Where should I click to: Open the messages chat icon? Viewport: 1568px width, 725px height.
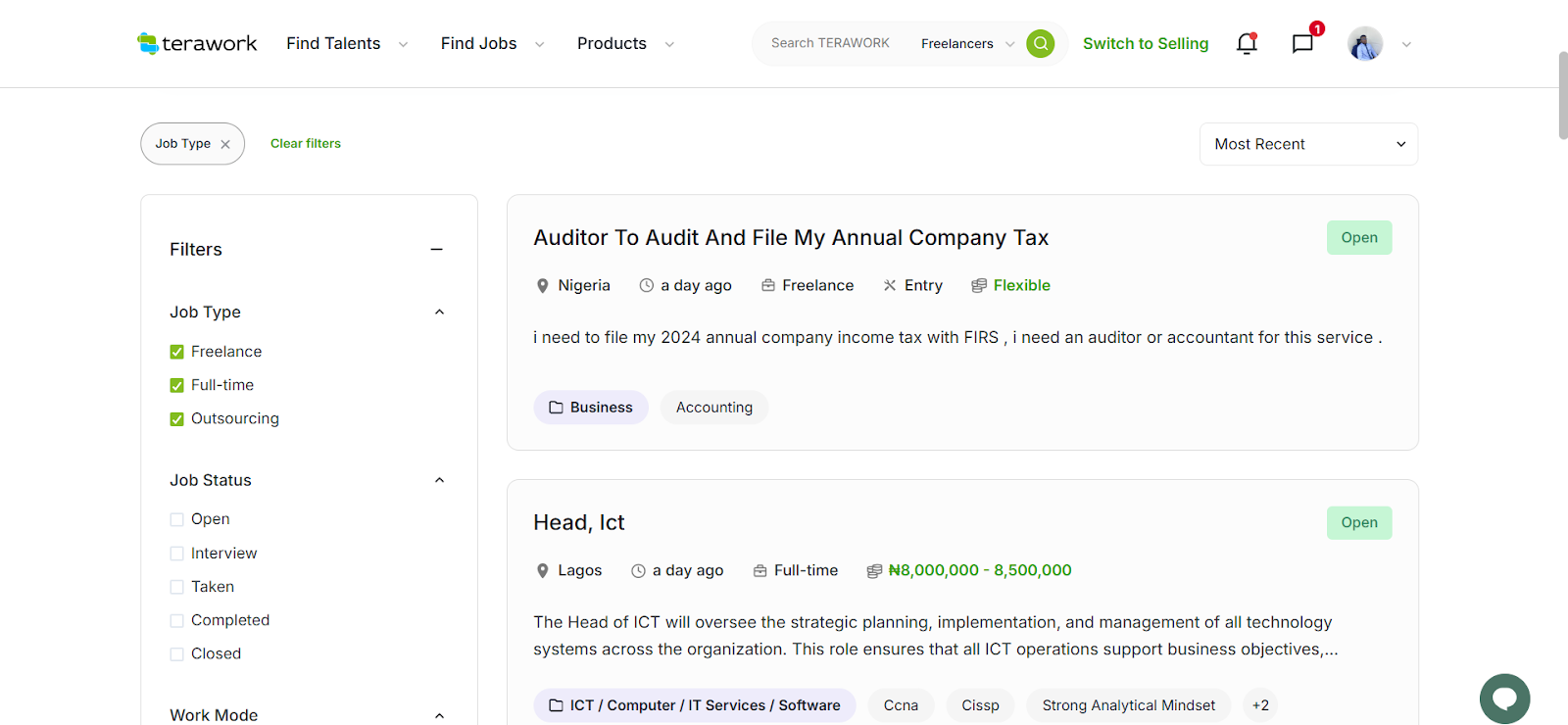tap(1302, 44)
